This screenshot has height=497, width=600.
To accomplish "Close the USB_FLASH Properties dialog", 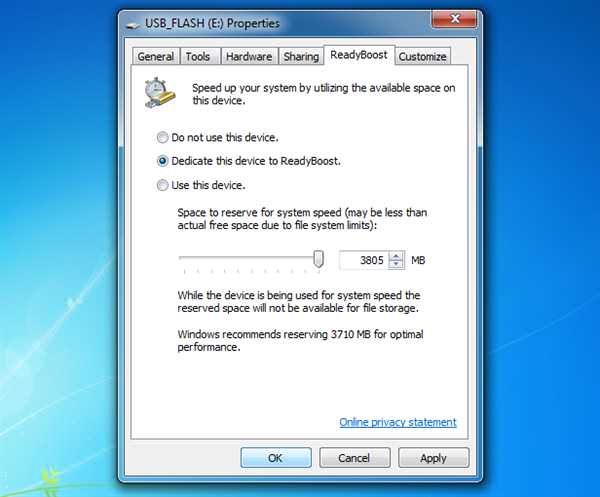I will coord(454,19).
